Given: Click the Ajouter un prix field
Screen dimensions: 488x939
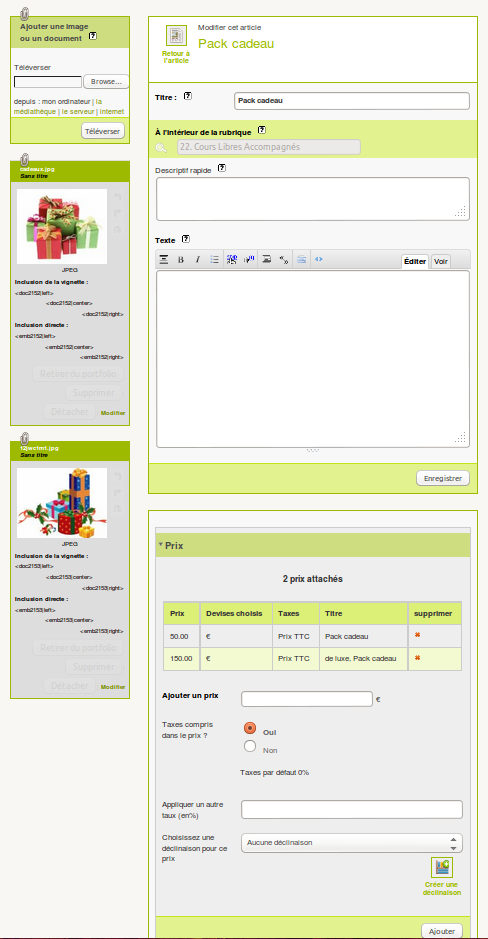Looking at the screenshot, I should [307, 699].
